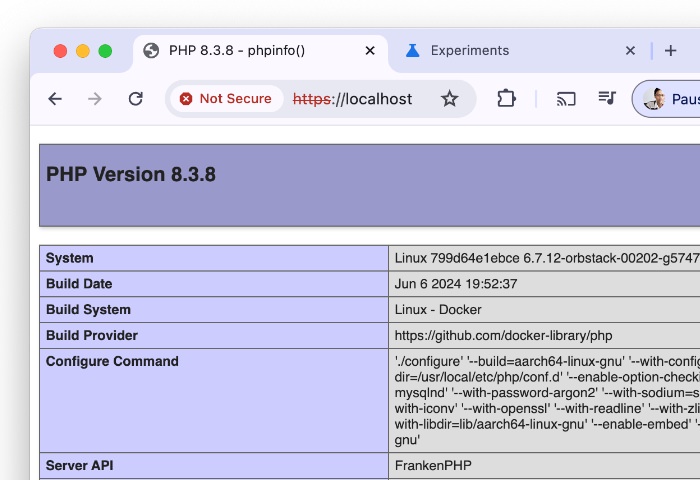The width and height of the screenshot is (700, 480).
Task: Click the FrankenPHP value
Action: (x=433, y=465)
